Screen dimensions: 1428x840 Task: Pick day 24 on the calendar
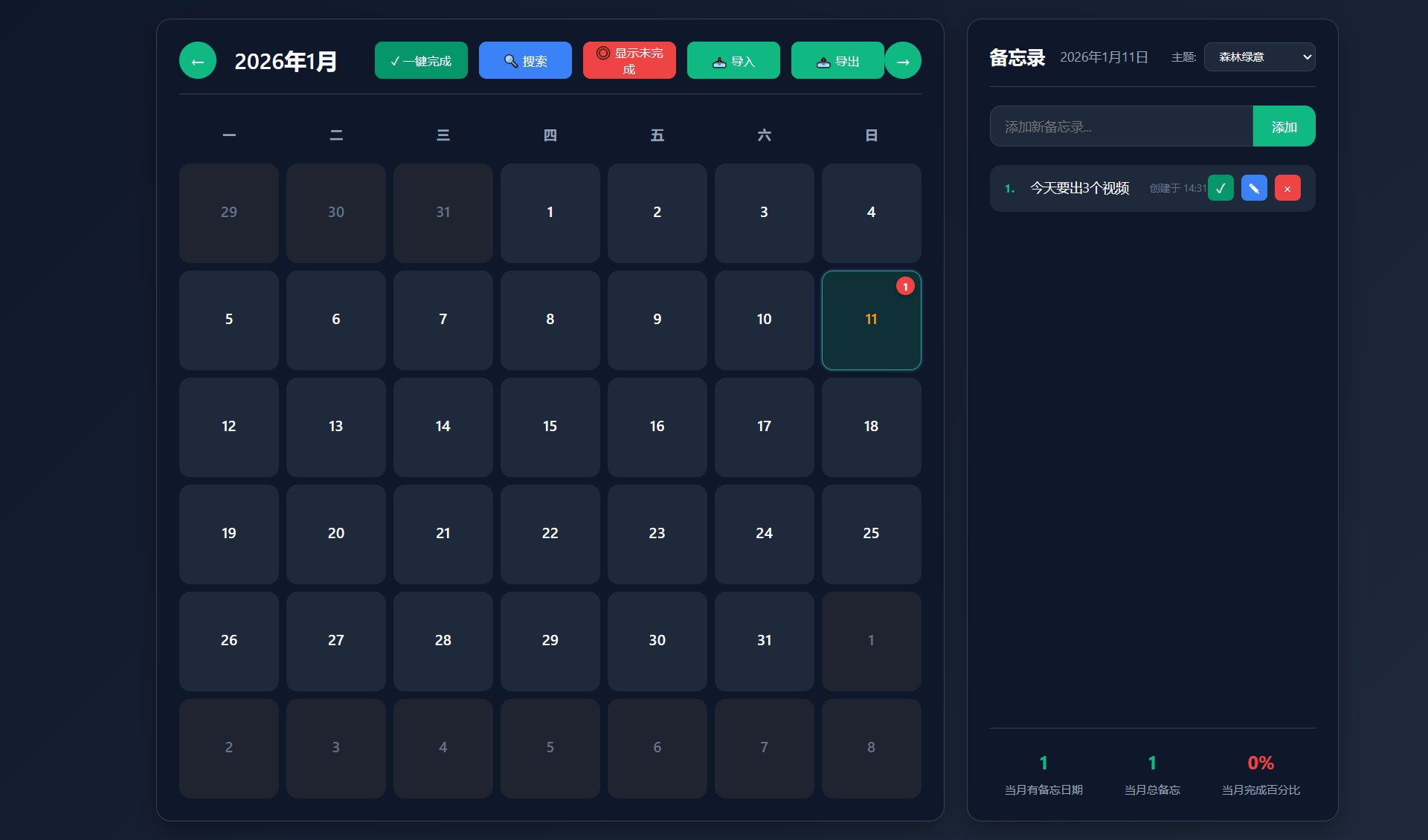764,534
